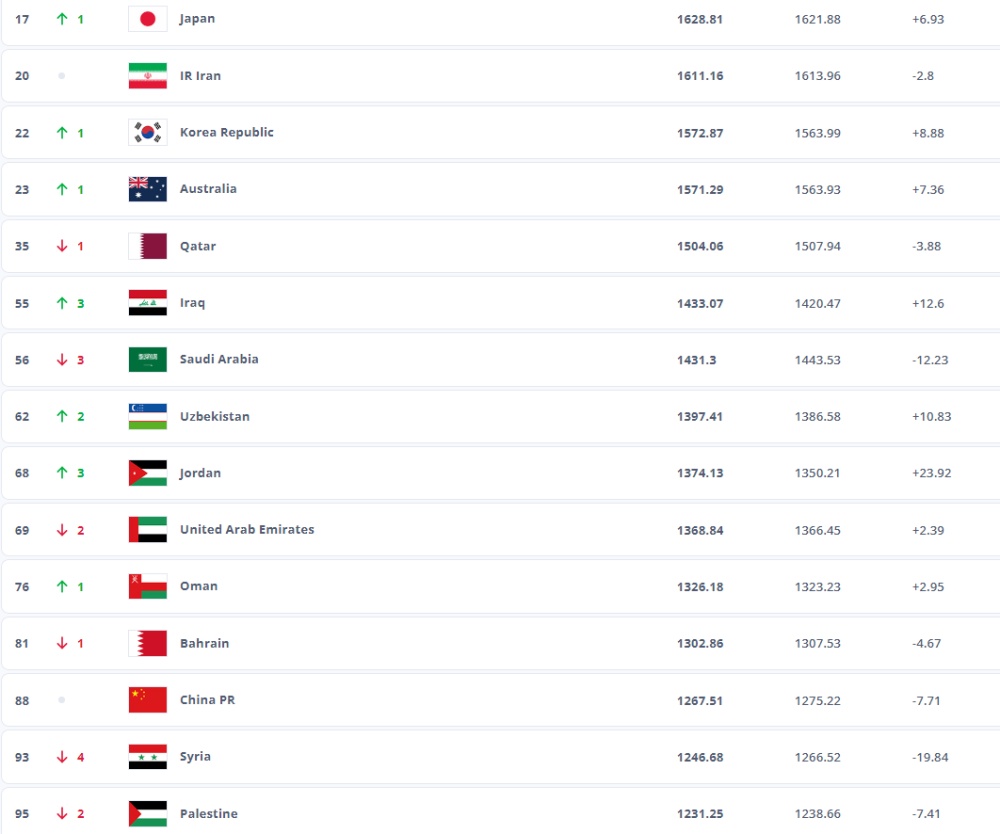Open the Iraq team link
Screen dimensions: 1000x834
[192, 303]
